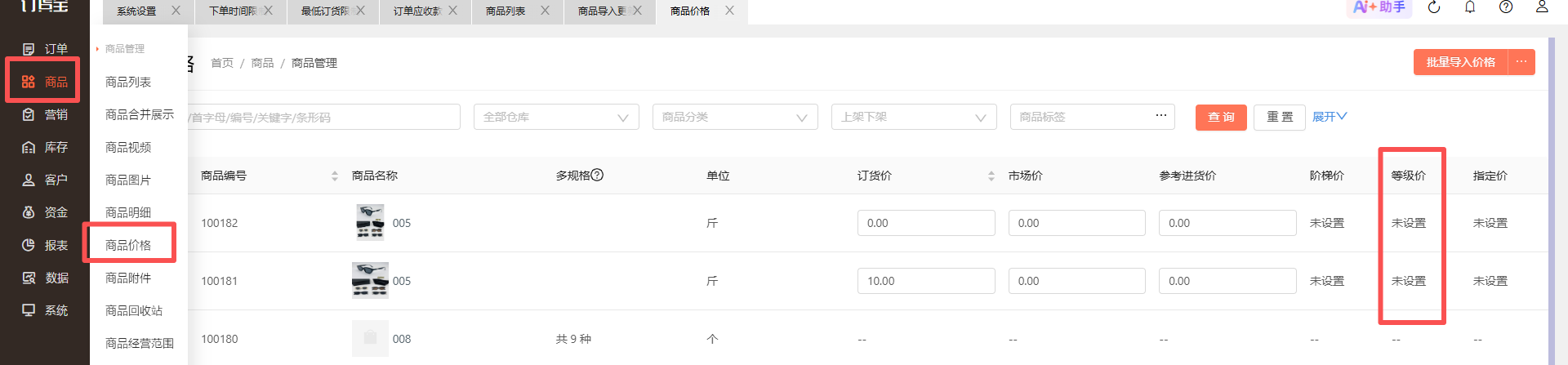Open 商品视频 in submenu
1568x365 pixels.
tap(128, 147)
